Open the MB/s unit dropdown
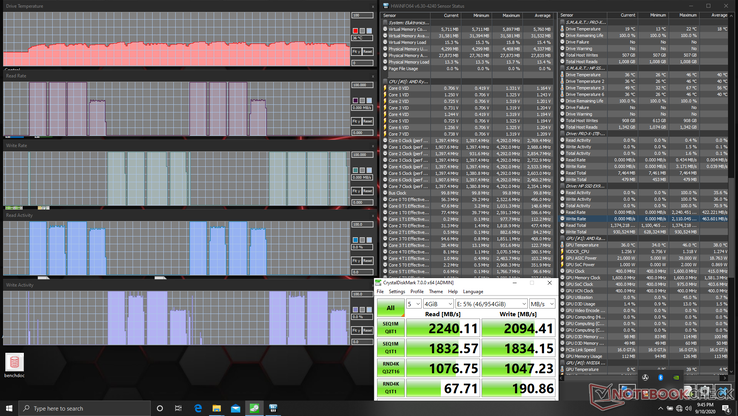The width and height of the screenshot is (738, 416). pyautogui.click(x=542, y=304)
